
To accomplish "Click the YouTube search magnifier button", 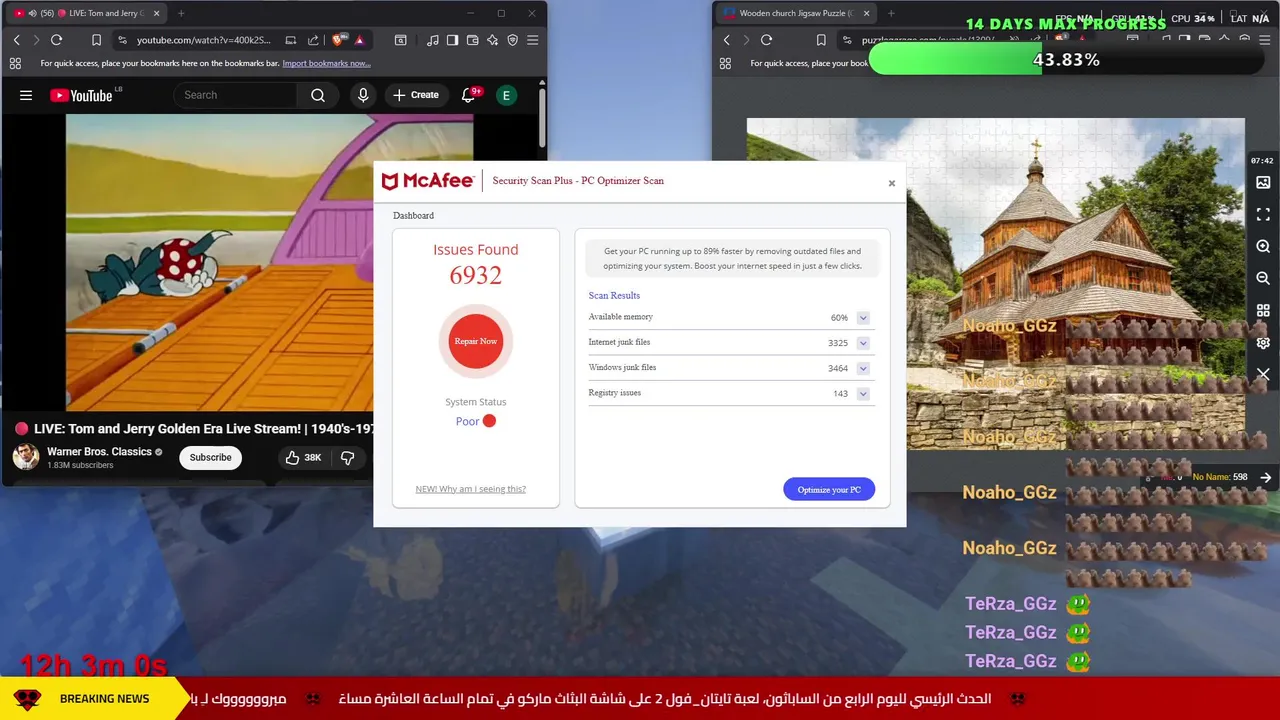I will [318, 95].
